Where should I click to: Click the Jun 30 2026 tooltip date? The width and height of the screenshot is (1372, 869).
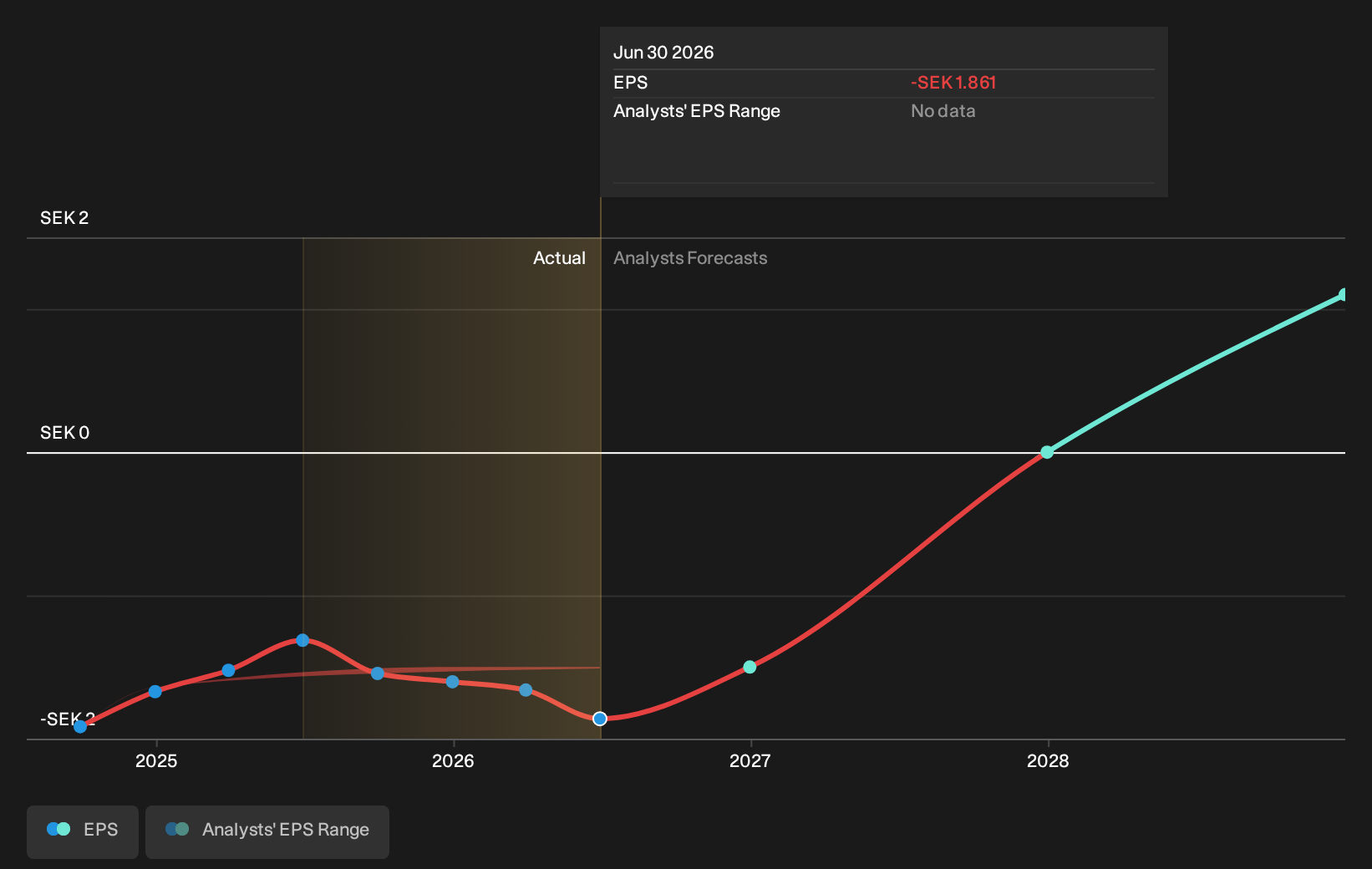(x=663, y=53)
